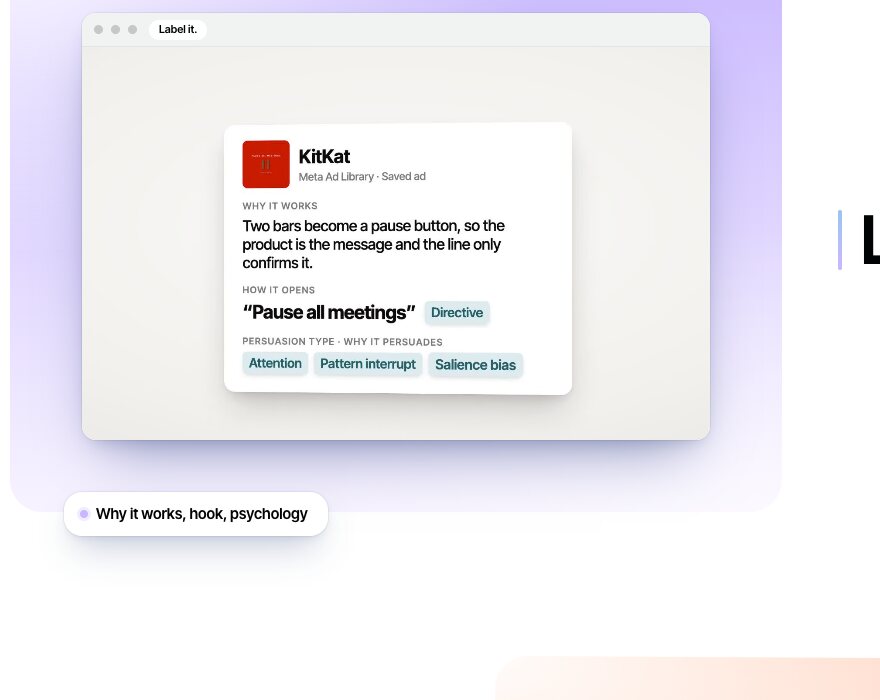The width and height of the screenshot is (880, 700).
Task: Click the second gray window control dot
Action: coord(116,29)
